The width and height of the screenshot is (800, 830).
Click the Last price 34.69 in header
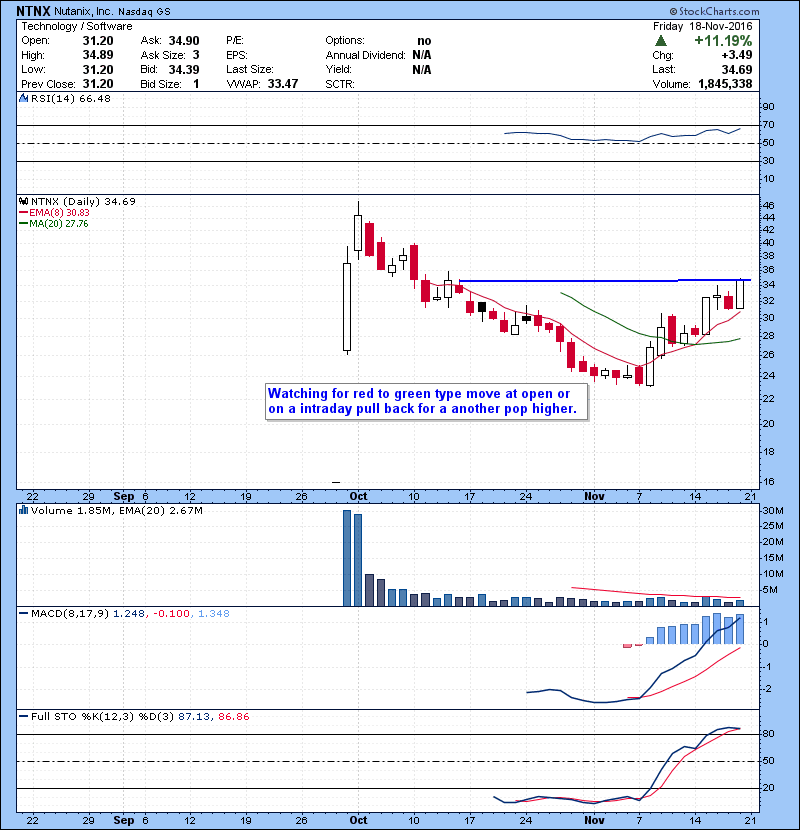[x=736, y=69]
